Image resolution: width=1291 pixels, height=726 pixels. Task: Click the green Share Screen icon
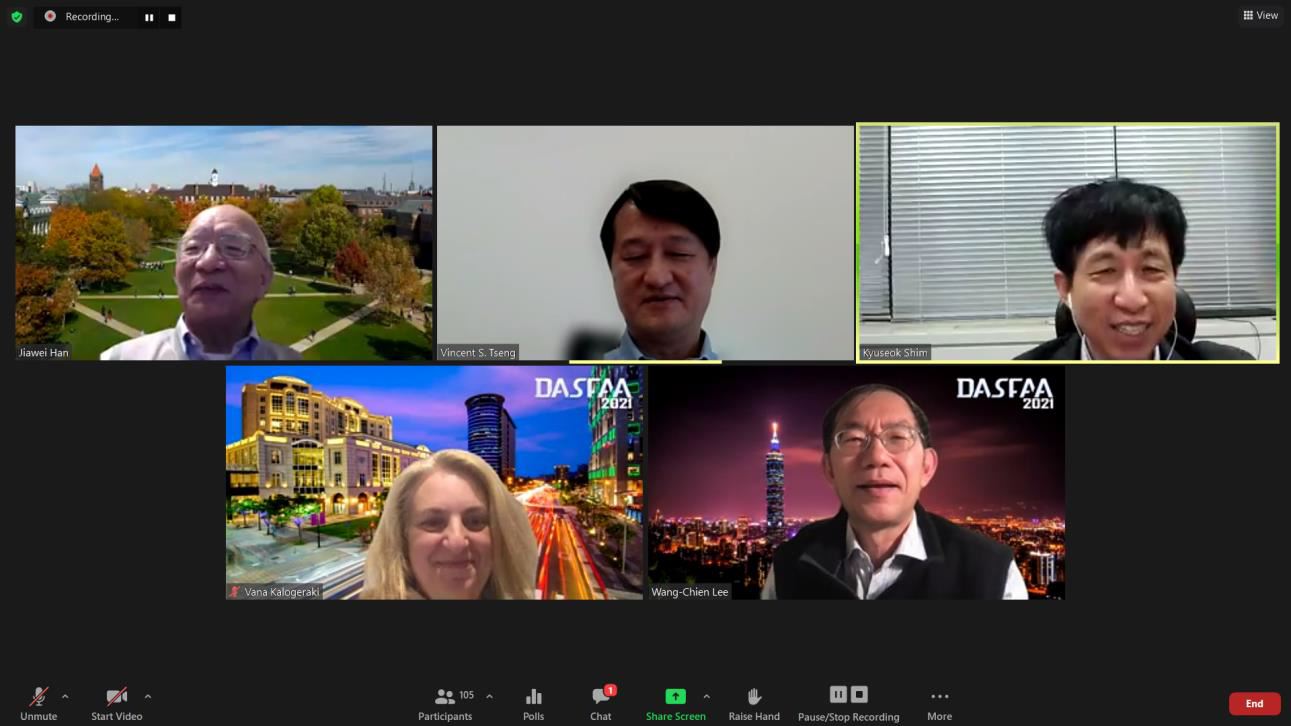[676, 697]
